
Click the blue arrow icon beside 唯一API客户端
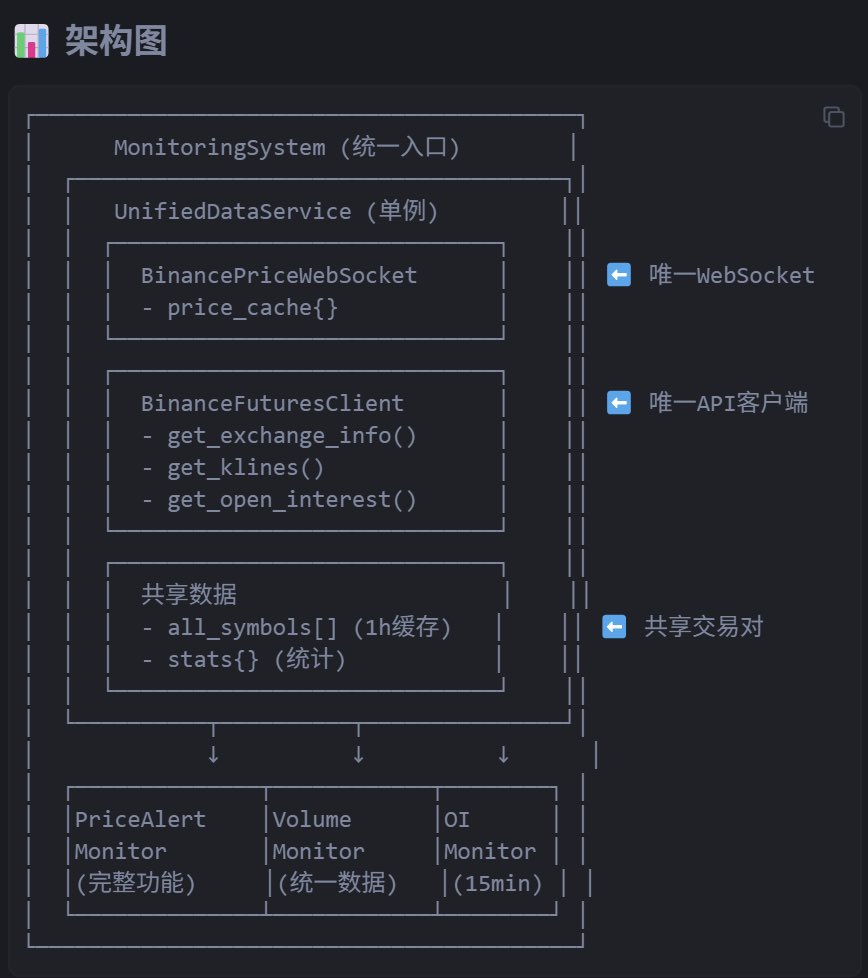(619, 403)
